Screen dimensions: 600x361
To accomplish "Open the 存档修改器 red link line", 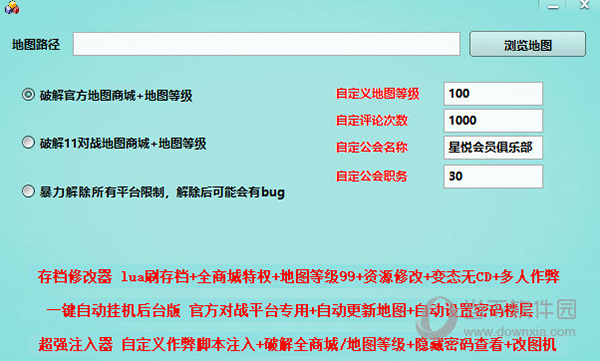I will click(298, 276).
